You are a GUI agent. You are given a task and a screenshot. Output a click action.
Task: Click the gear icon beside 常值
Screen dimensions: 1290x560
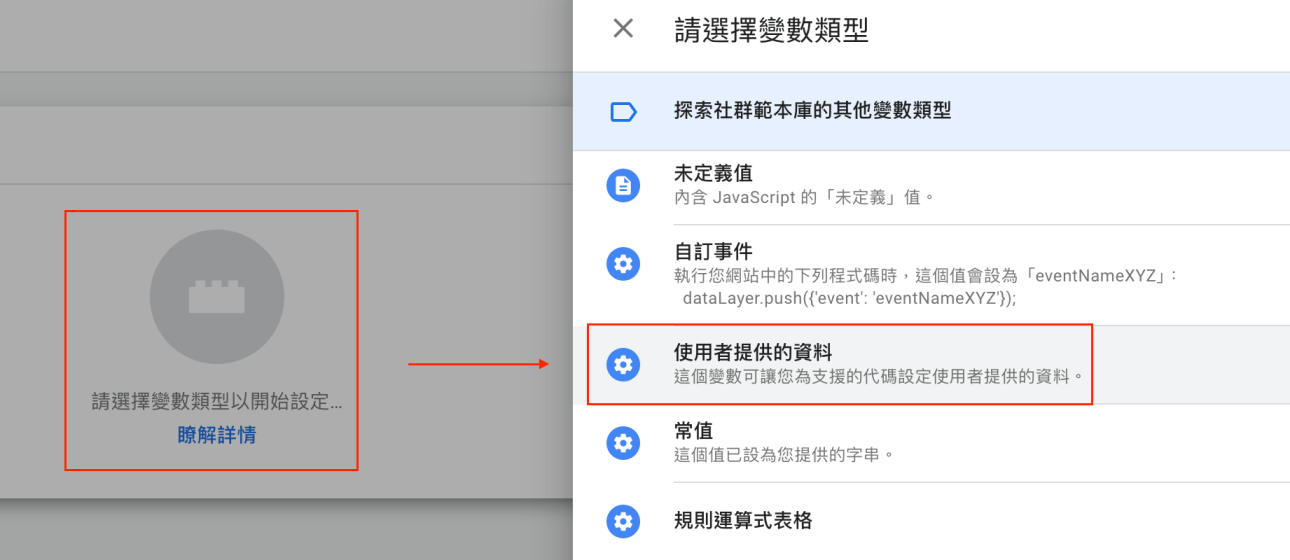[623, 443]
